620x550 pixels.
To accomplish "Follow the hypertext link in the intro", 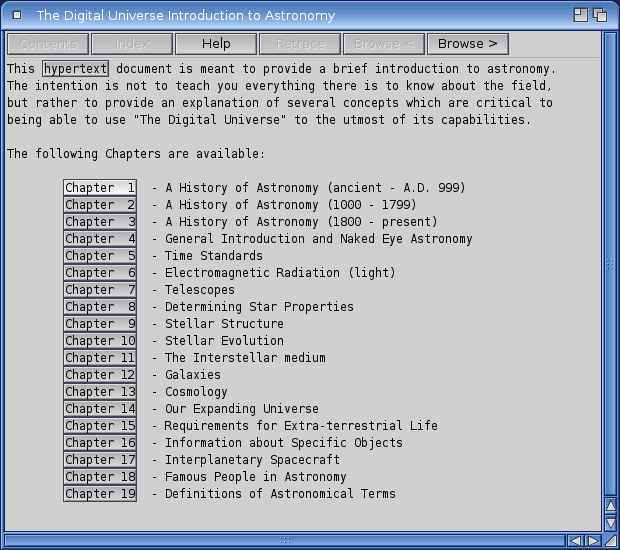I will tap(76, 69).
